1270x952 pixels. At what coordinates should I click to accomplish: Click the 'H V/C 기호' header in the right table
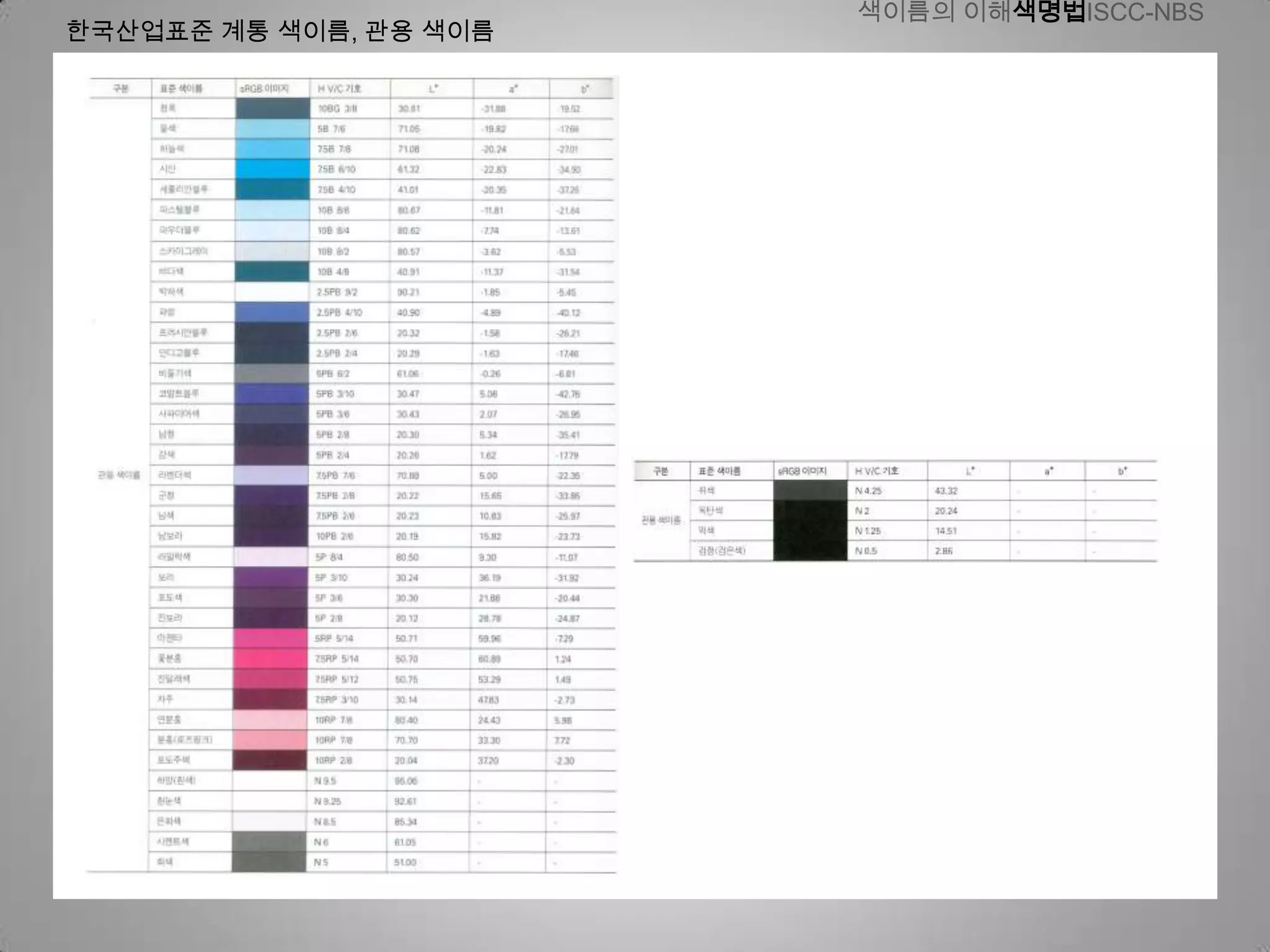[x=876, y=471]
